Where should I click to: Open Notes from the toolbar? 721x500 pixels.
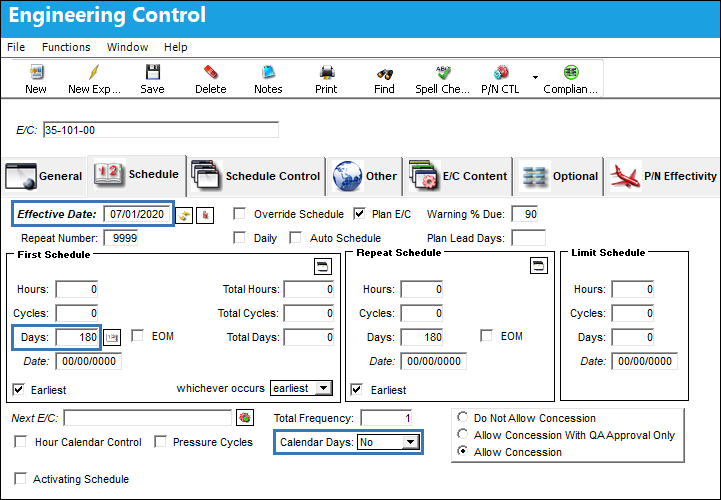pyautogui.click(x=268, y=72)
